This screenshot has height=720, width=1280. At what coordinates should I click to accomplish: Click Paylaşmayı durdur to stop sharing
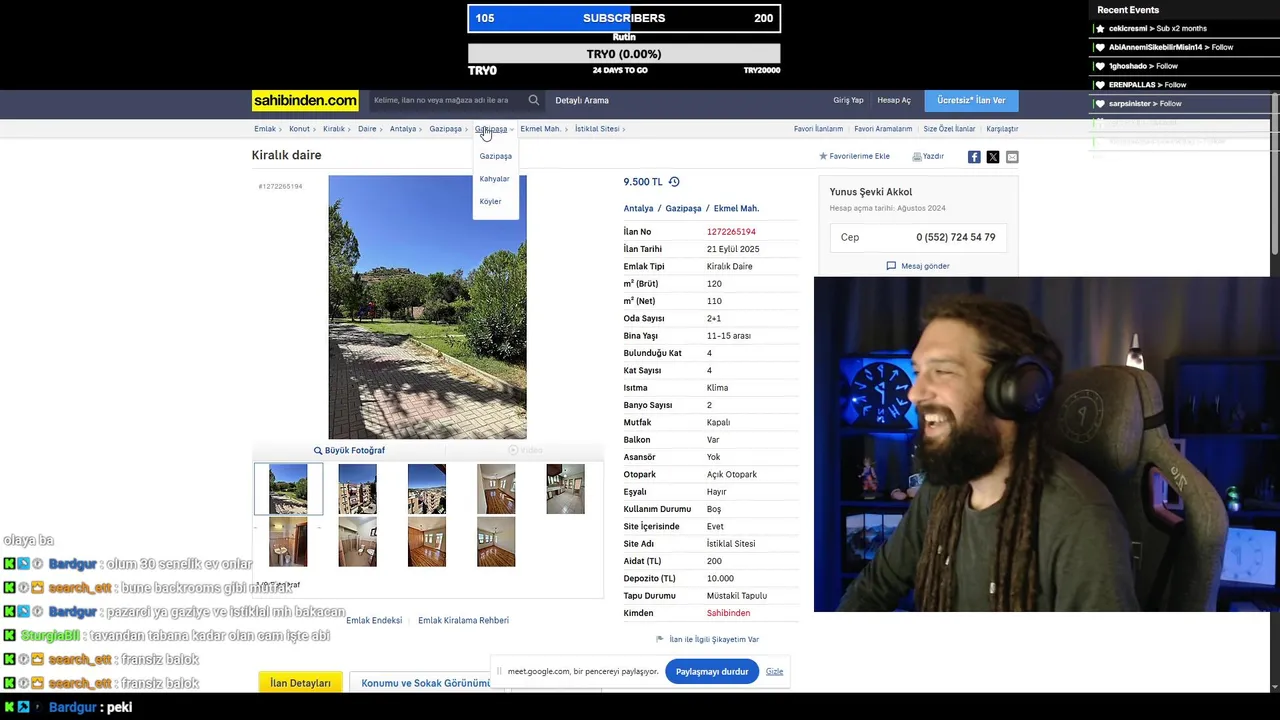(711, 671)
